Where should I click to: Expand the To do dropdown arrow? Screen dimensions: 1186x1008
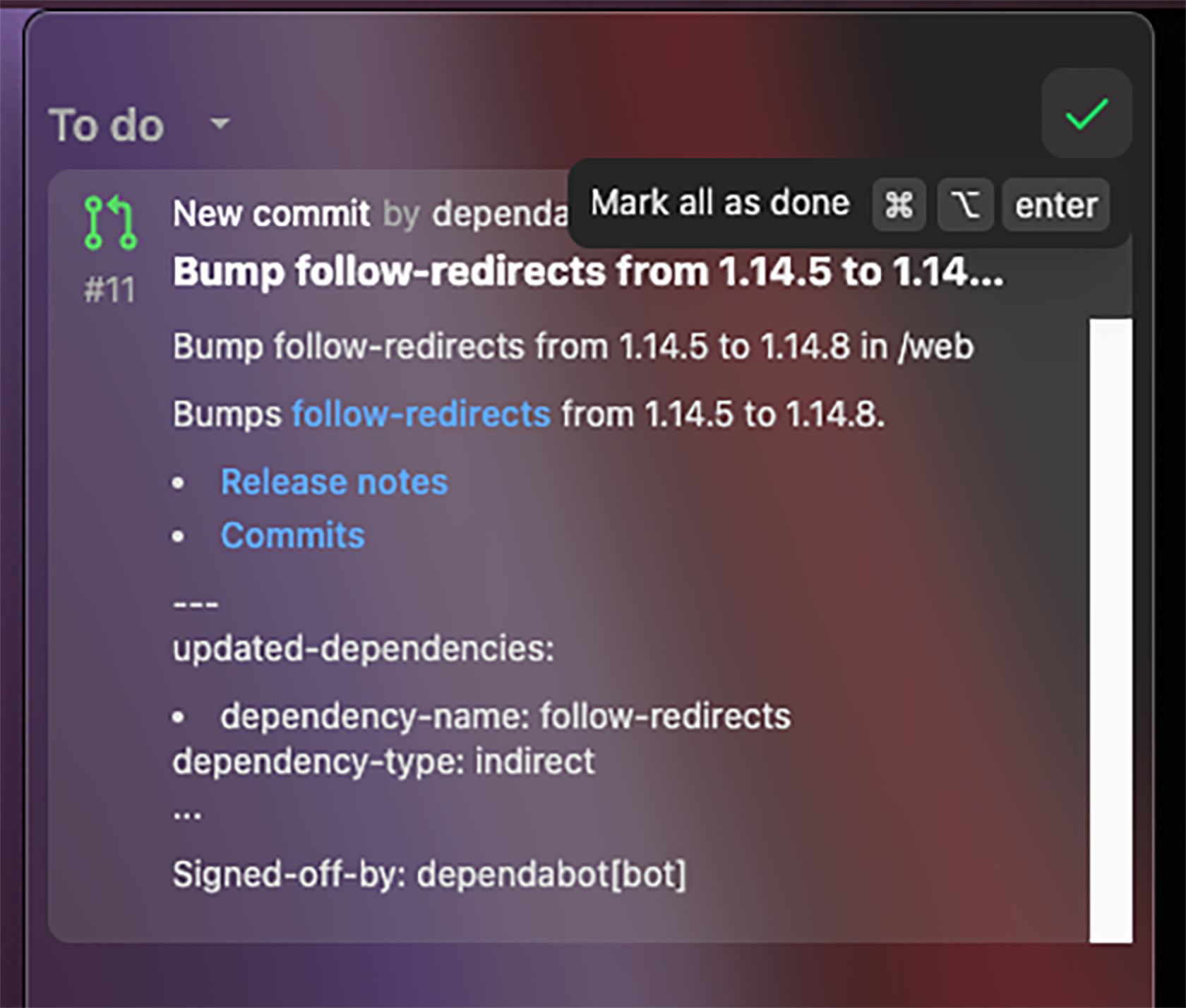click(220, 124)
